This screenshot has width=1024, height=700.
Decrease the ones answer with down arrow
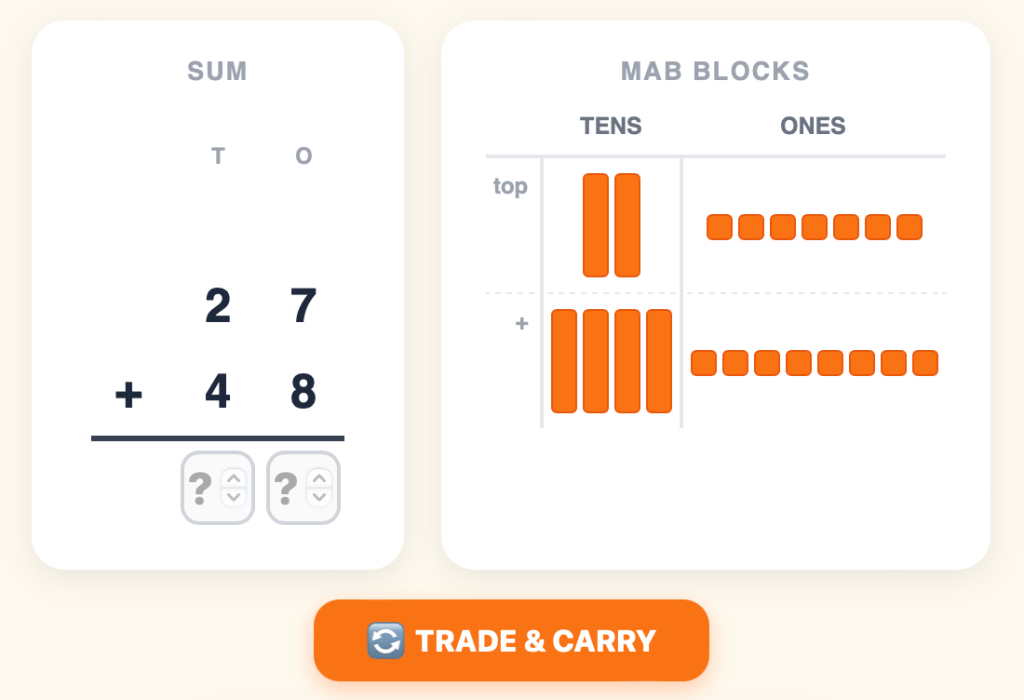[x=319, y=497]
